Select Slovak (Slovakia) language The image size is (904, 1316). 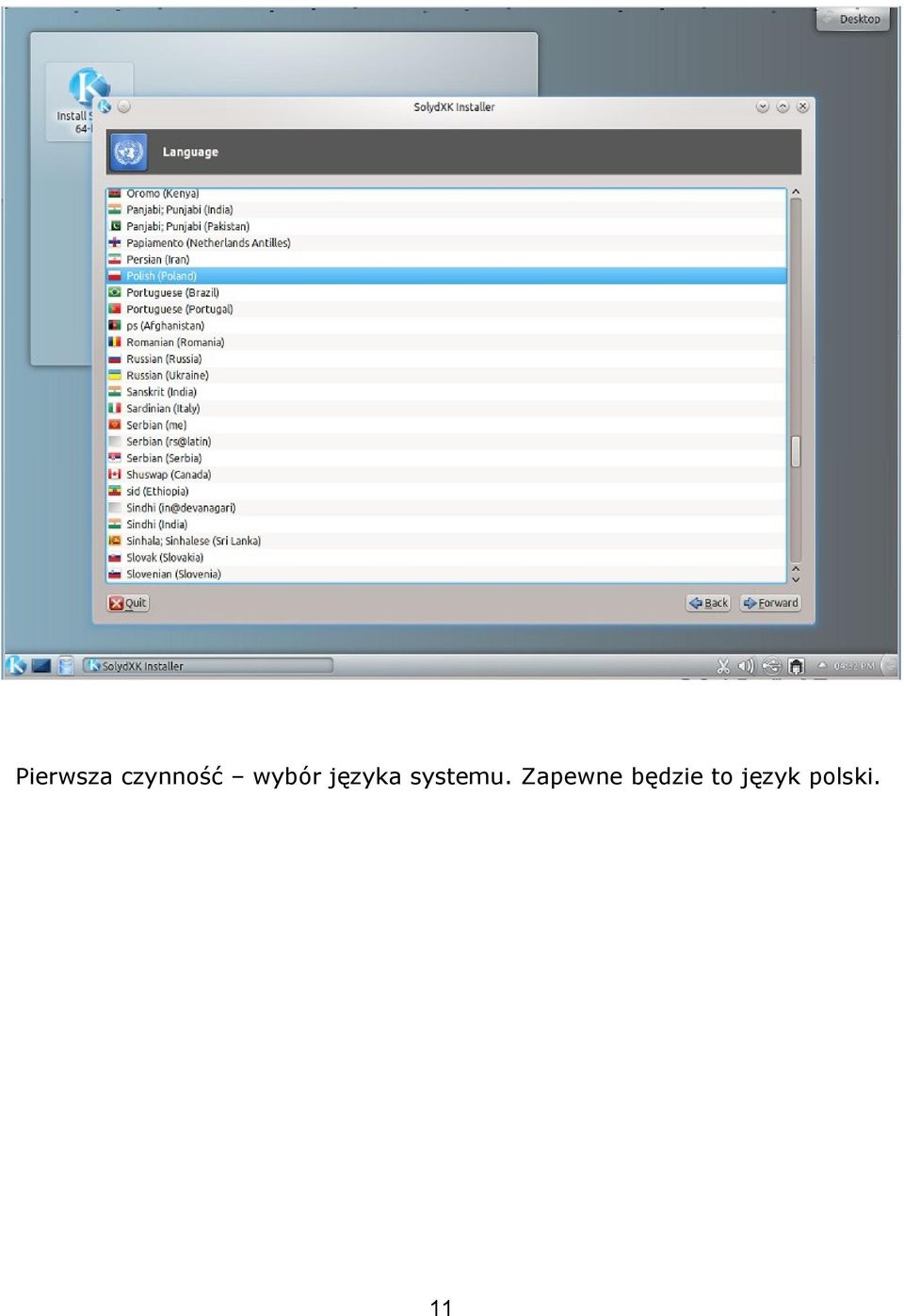pyautogui.click(x=446, y=557)
